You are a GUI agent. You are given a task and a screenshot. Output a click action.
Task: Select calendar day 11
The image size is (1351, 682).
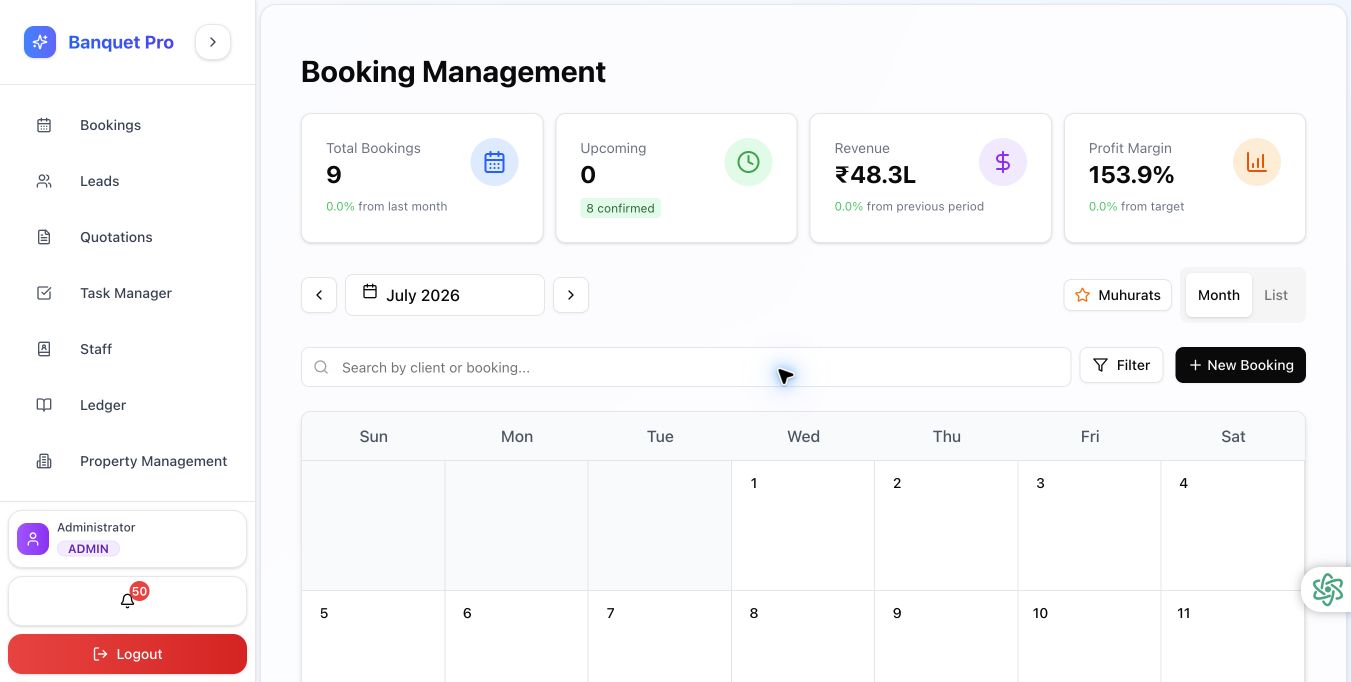point(1233,636)
